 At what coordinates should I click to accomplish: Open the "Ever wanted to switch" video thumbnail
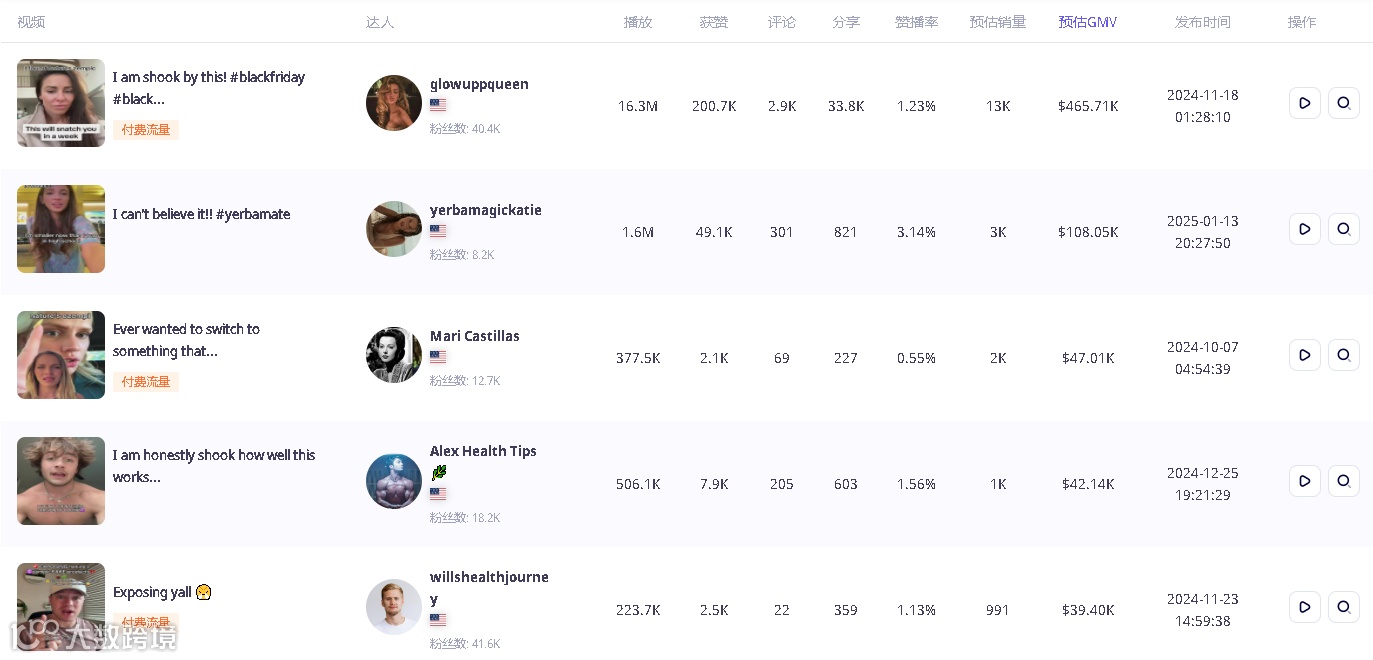pos(61,355)
